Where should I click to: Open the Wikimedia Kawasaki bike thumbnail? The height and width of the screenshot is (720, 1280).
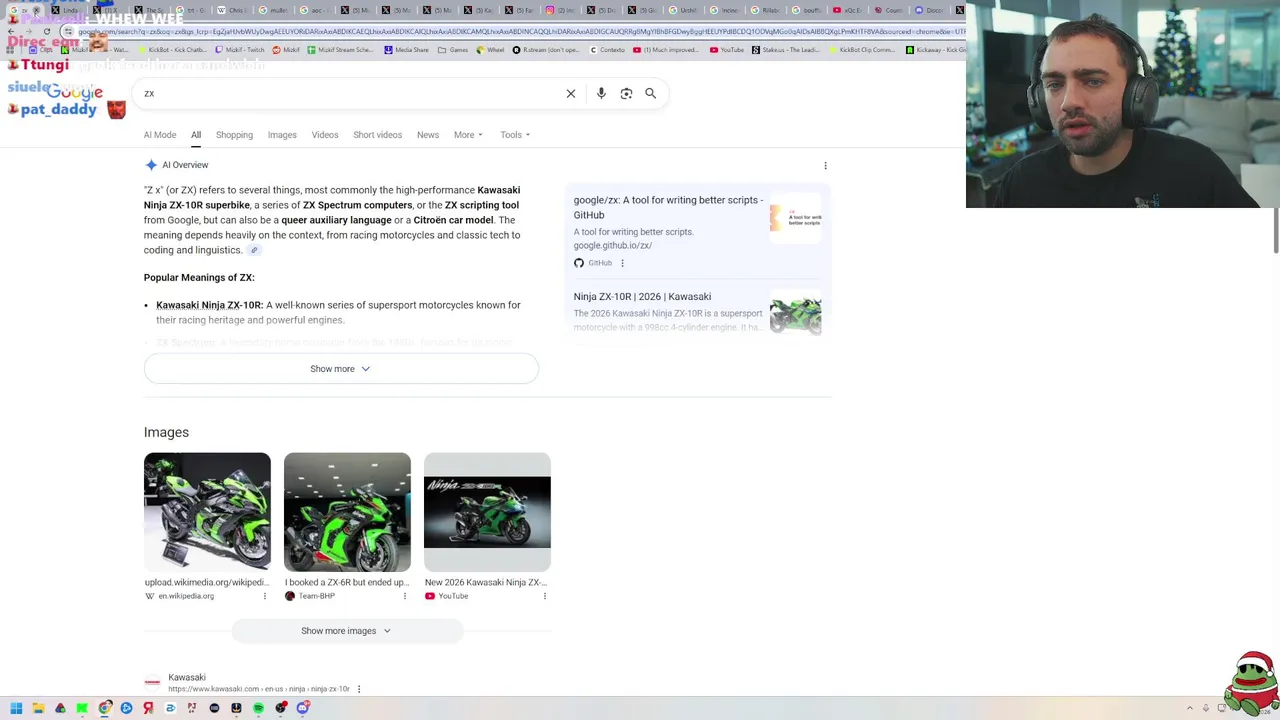tap(207, 512)
